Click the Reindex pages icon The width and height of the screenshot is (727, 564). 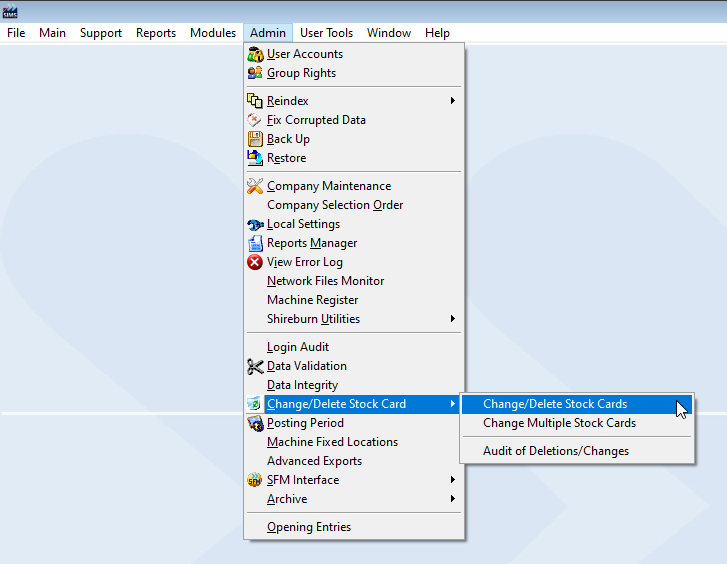[255, 101]
